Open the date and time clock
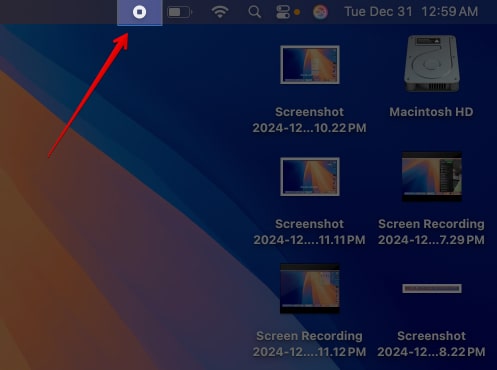This screenshot has height=370, width=497. [x=411, y=12]
